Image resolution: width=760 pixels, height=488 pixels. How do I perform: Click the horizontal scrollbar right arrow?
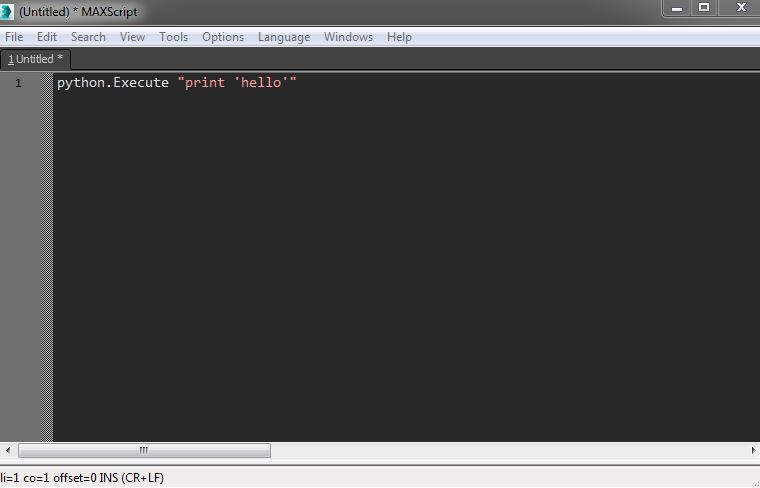pyautogui.click(x=753, y=450)
